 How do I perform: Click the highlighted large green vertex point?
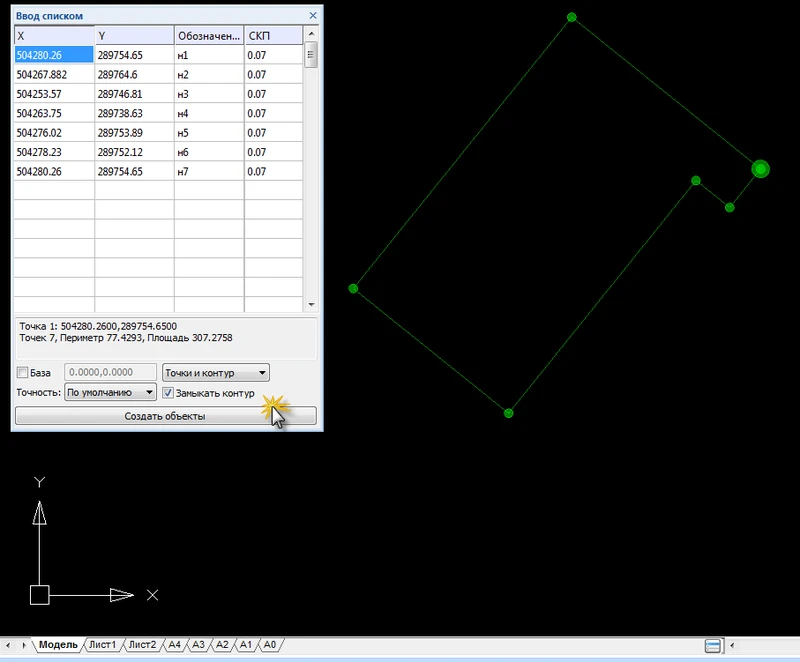click(760, 169)
